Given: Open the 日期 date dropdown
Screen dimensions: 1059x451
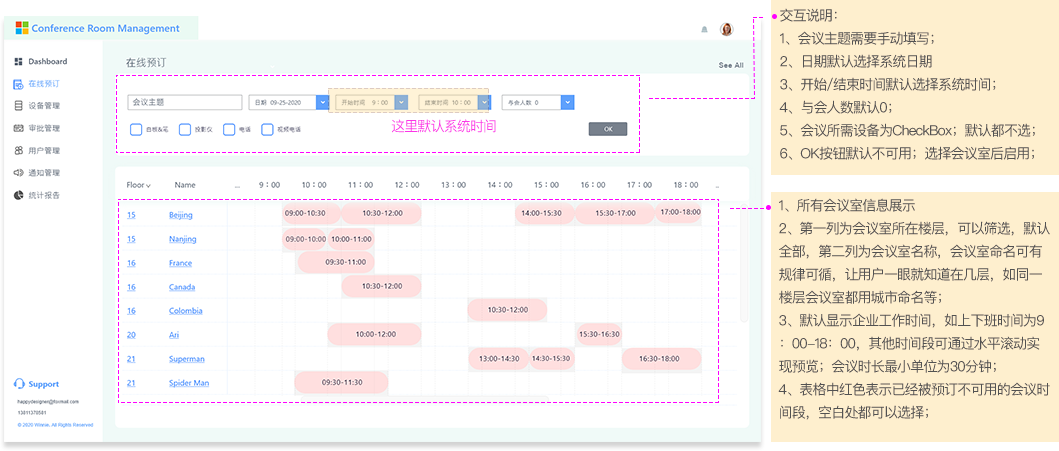Looking at the screenshot, I should click(x=322, y=102).
